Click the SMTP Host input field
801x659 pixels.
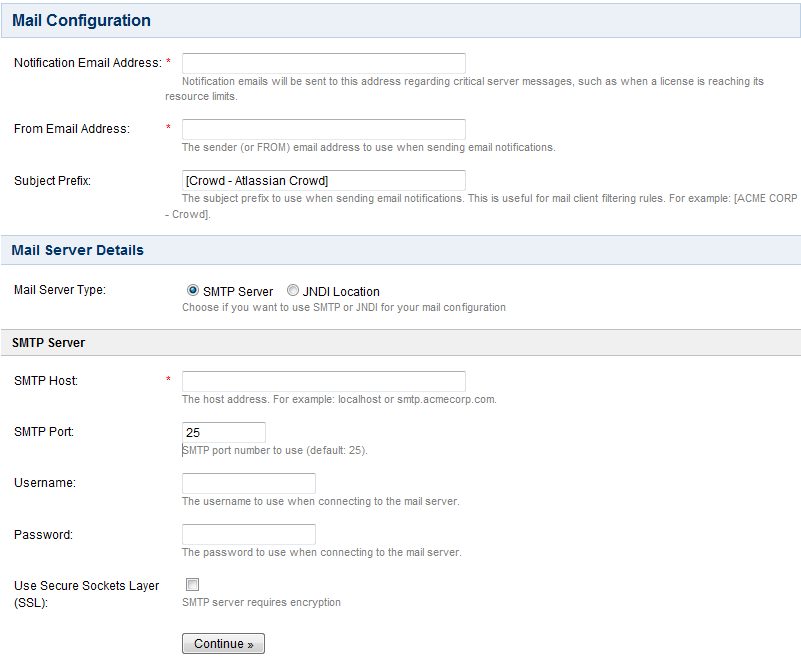[323, 381]
